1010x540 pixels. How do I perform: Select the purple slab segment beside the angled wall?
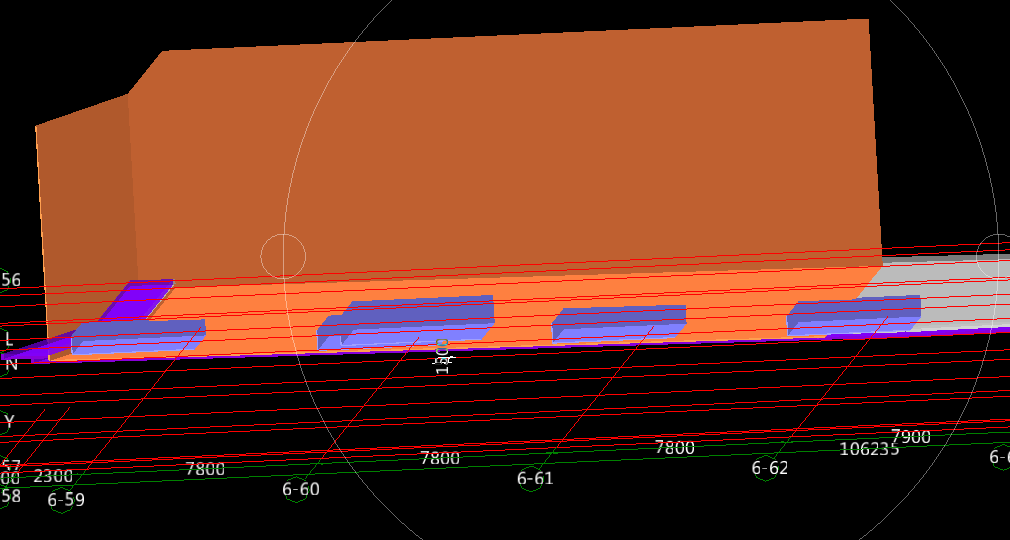point(138,298)
